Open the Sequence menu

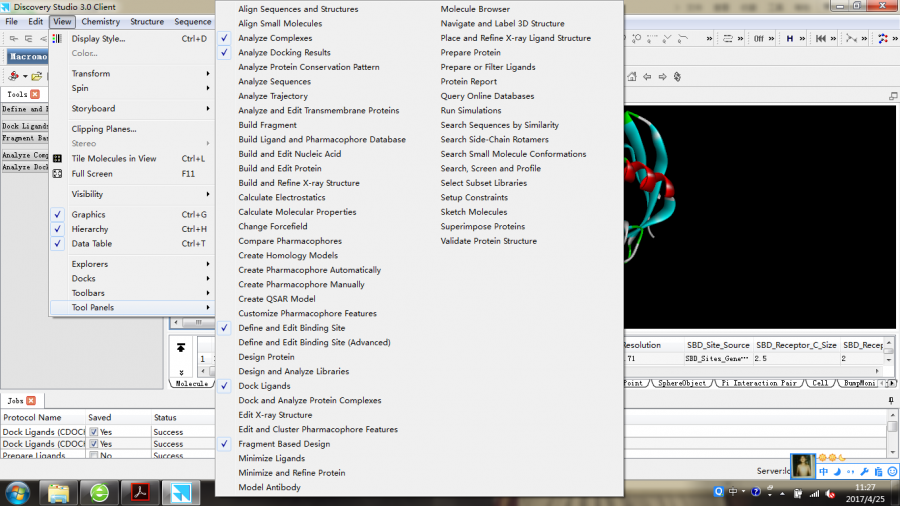click(x=193, y=22)
